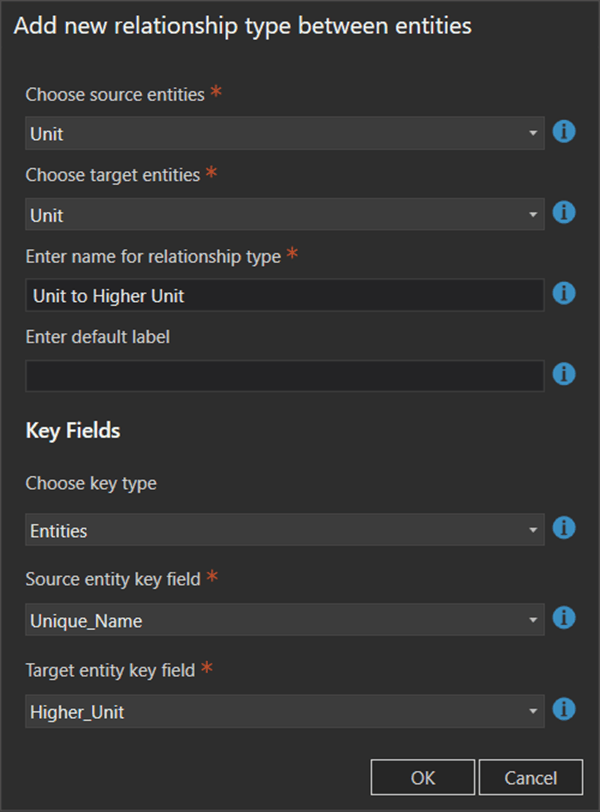Click the OK button
This screenshot has height=812, width=600.
(x=422, y=777)
